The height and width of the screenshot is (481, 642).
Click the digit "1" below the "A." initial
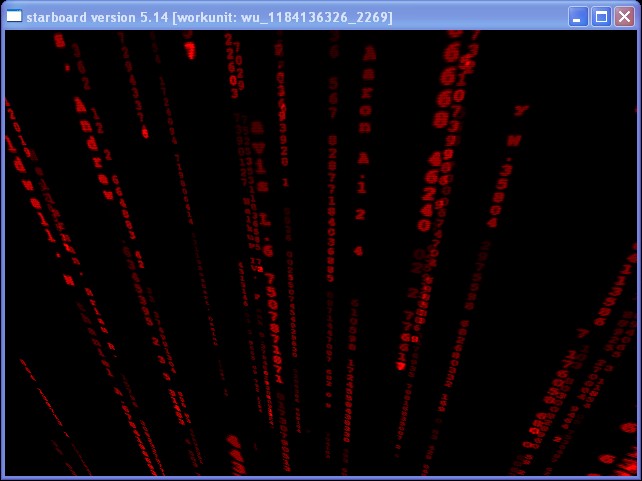361,187
